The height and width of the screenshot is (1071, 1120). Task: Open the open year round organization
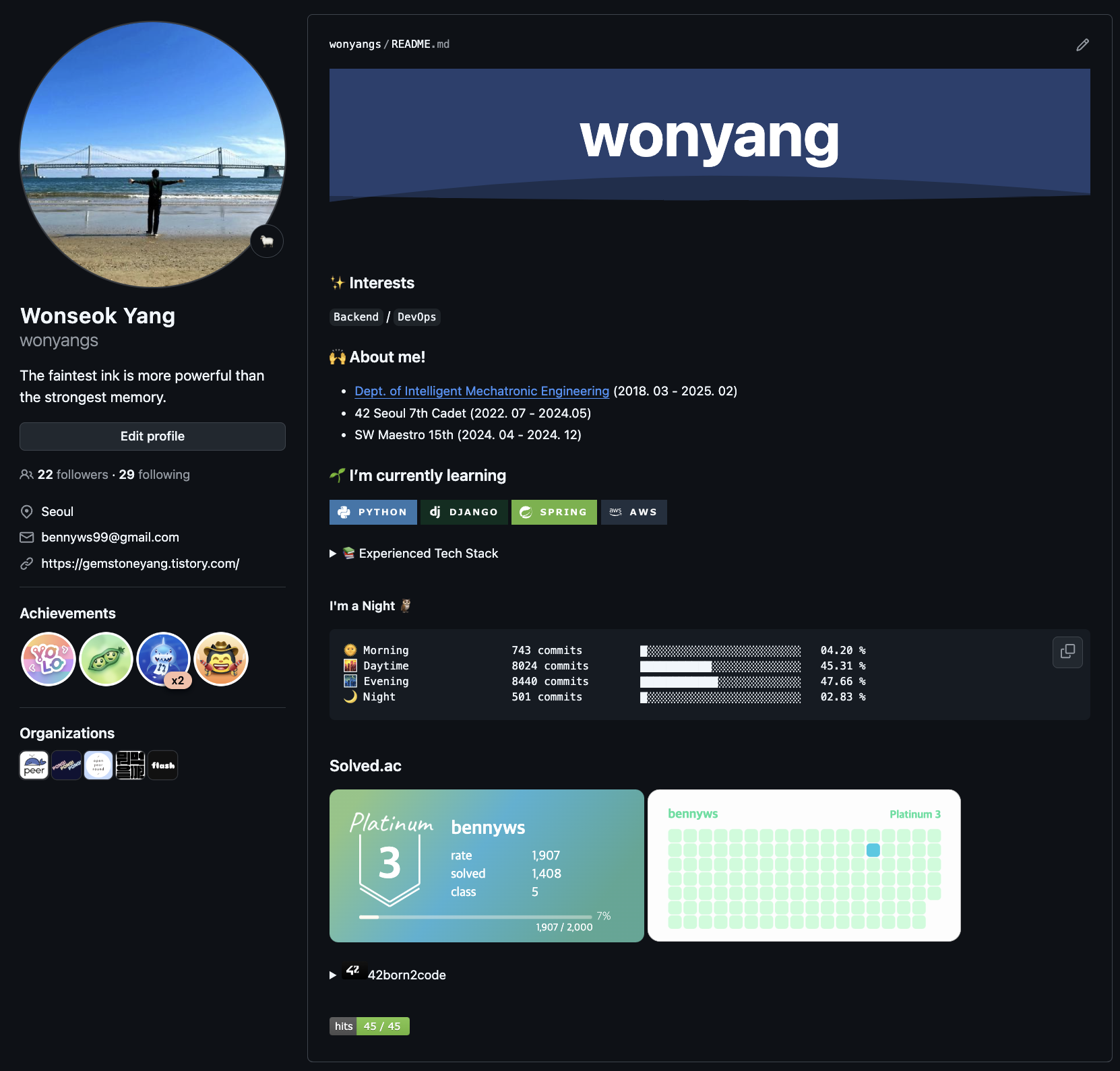pos(98,765)
